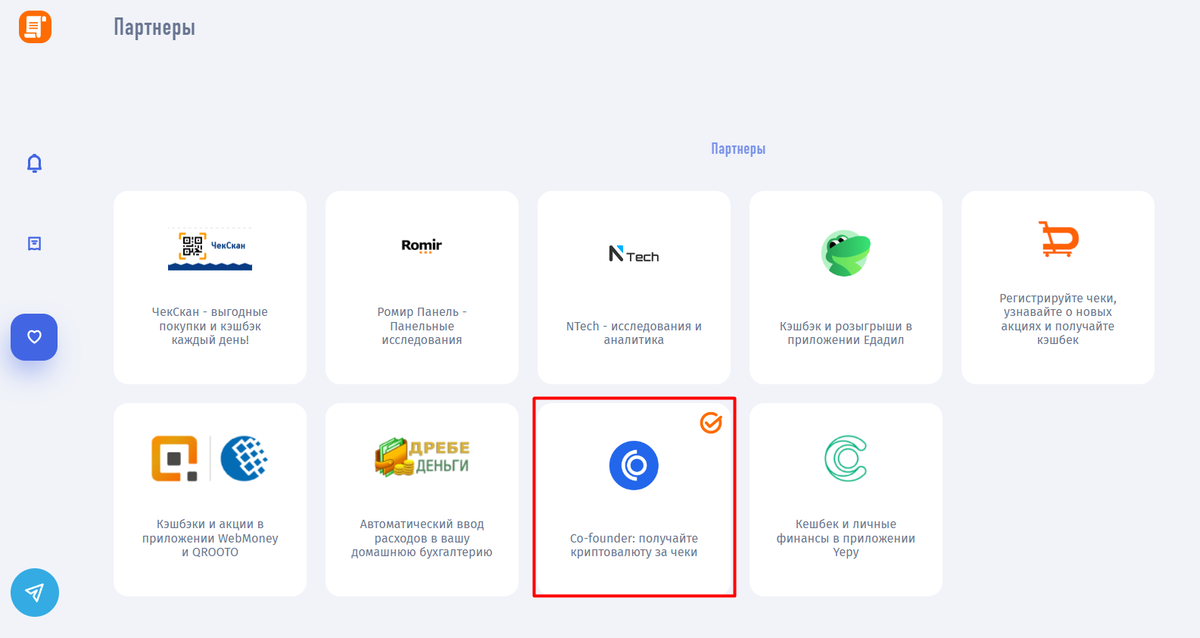
Task: Open Кэшбэк и розыгрыши Едадил description
Action: pyautogui.click(x=846, y=333)
